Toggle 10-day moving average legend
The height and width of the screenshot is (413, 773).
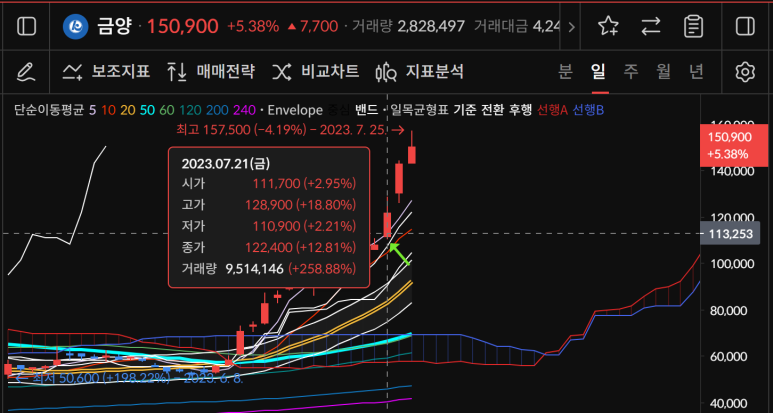108,110
